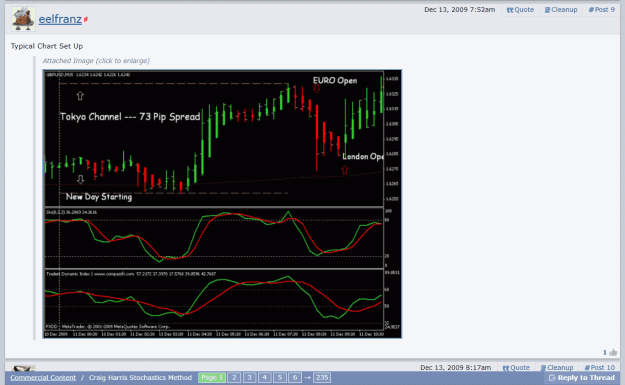Screen dimensions: 625x385
Task: Go to page 3 of thread
Action: click(250, 377)
